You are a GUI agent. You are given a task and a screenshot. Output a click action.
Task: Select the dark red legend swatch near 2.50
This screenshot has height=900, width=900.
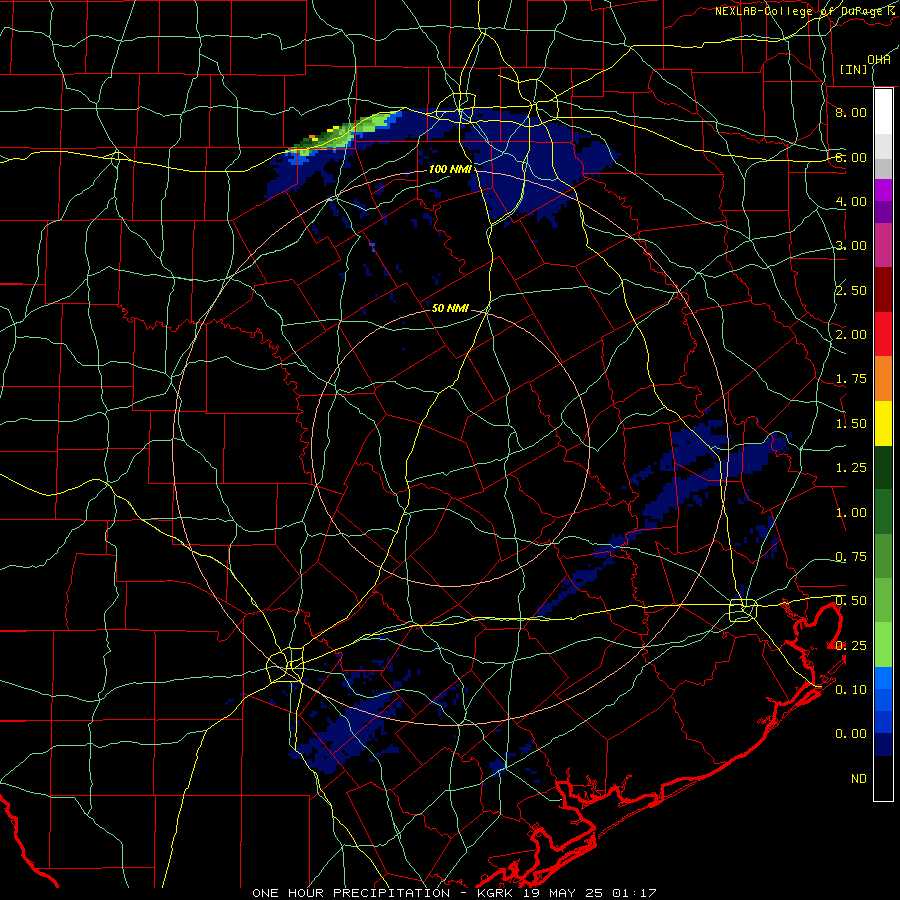tap(883, 290)
